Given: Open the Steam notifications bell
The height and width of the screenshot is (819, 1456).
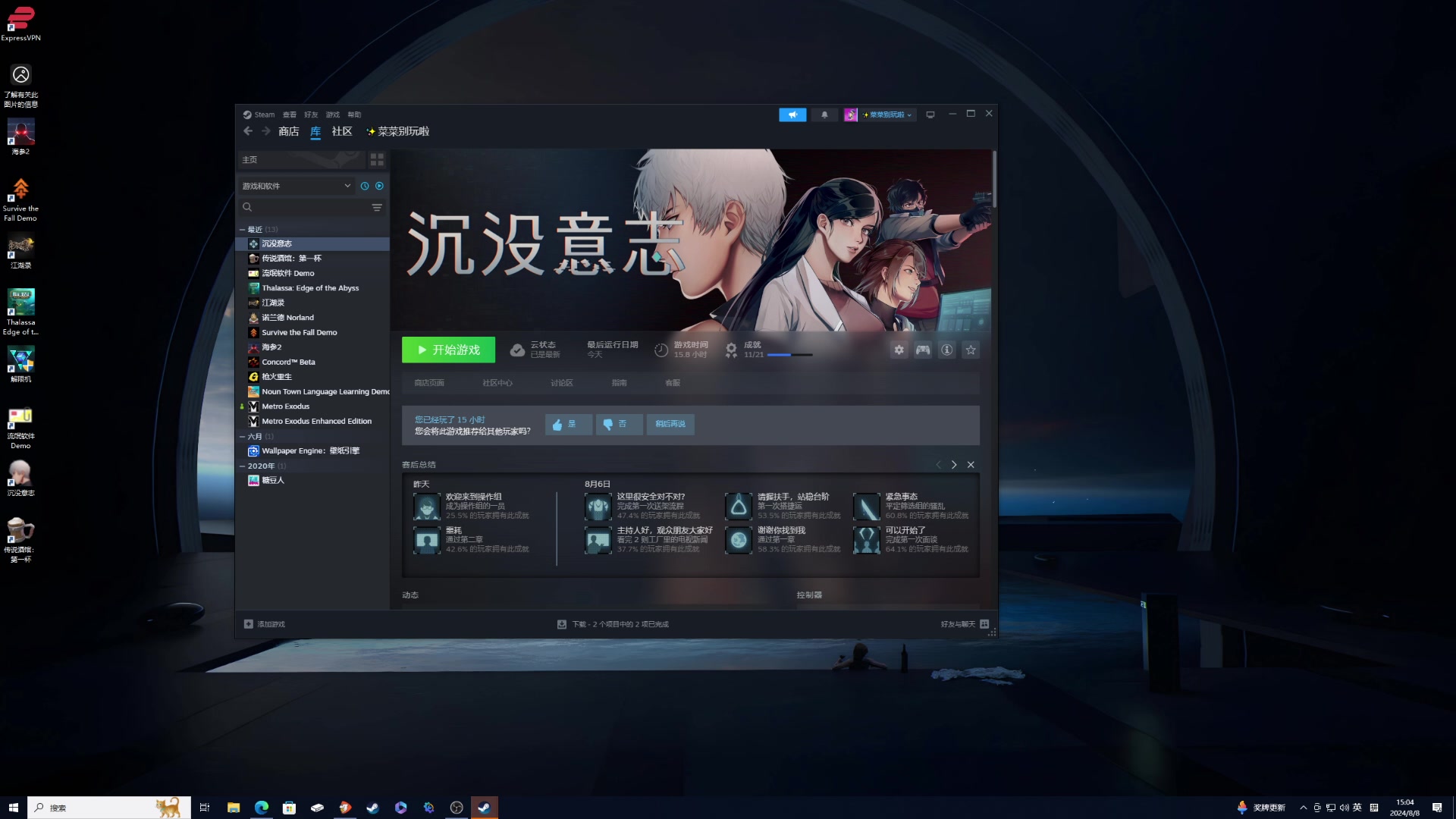Looking at the screenshot, I should pyautogui.click(x=824, y=115).
